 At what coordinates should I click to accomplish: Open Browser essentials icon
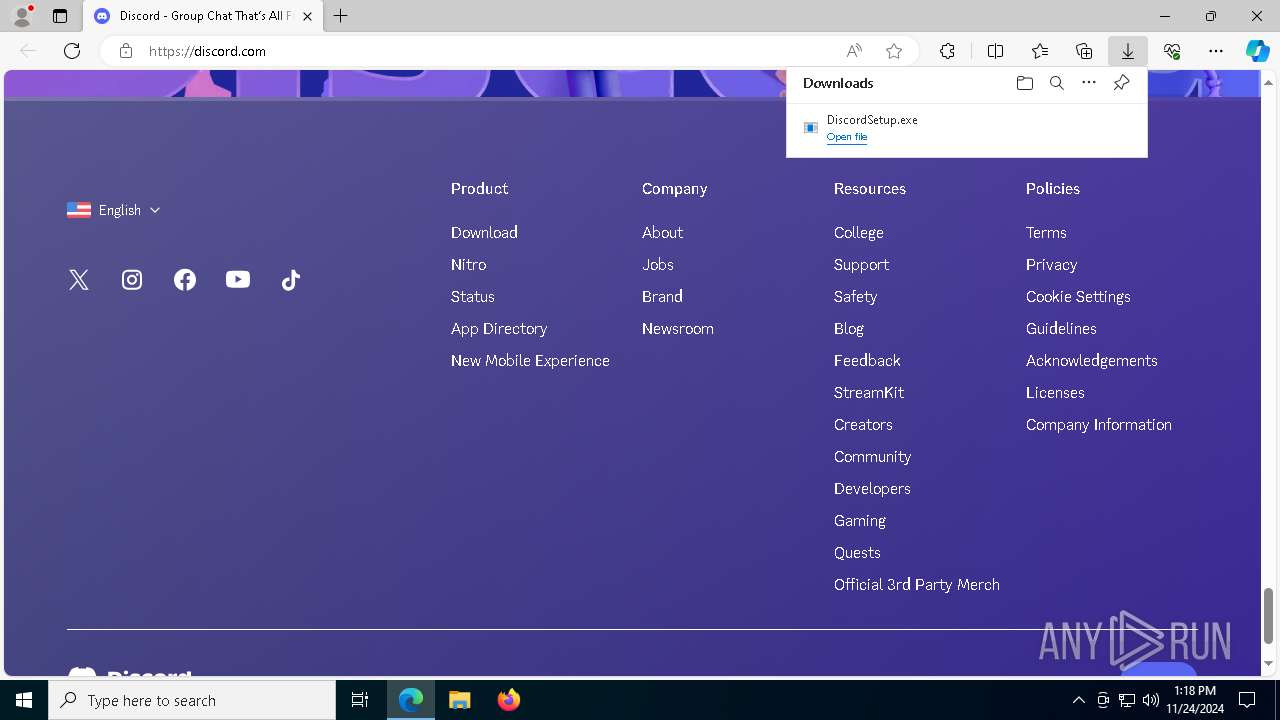click(1172, 51)
